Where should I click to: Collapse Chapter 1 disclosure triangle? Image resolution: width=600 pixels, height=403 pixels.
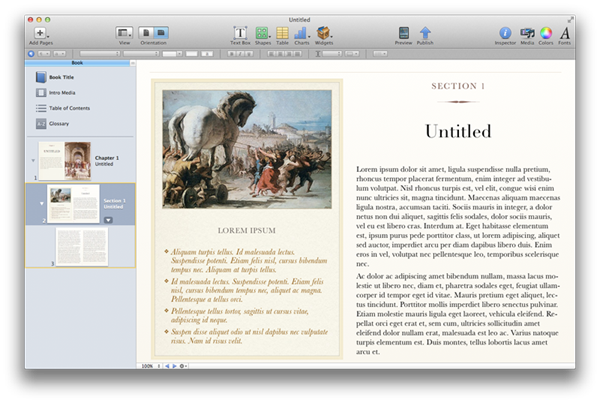click(x=32, y=160)
